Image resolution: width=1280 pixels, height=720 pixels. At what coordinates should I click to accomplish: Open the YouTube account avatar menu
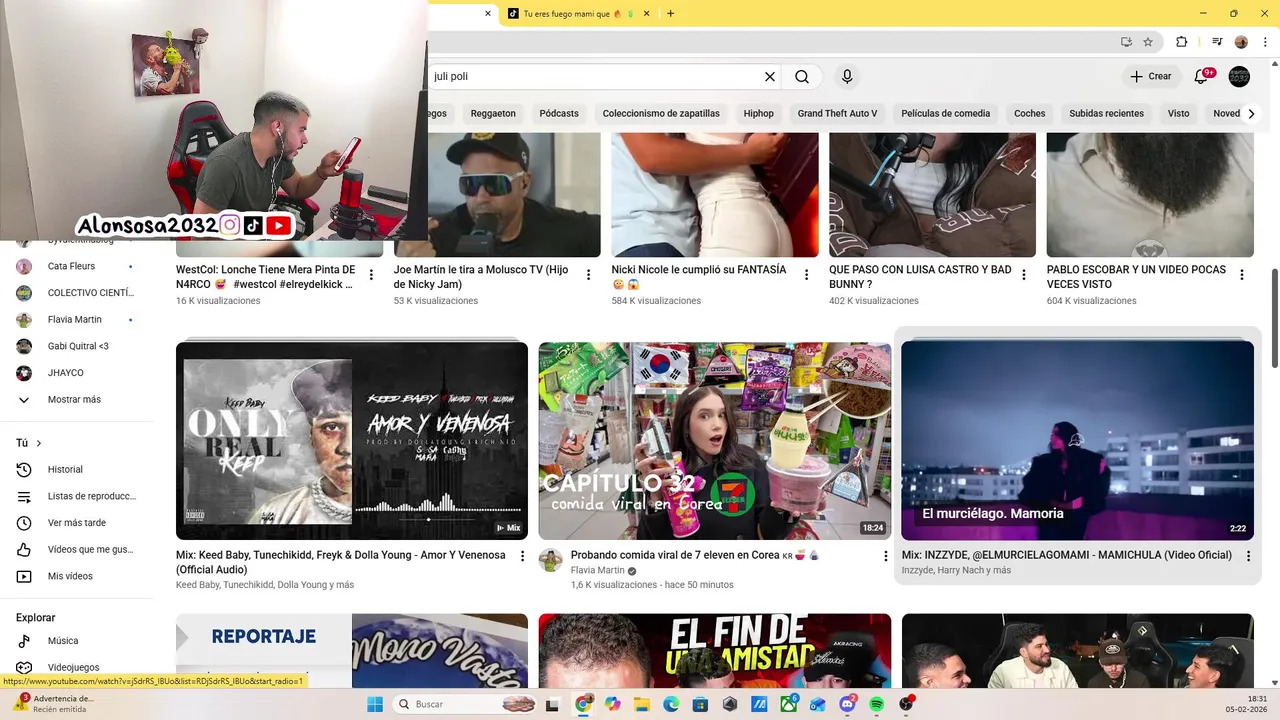[1239, 76]
